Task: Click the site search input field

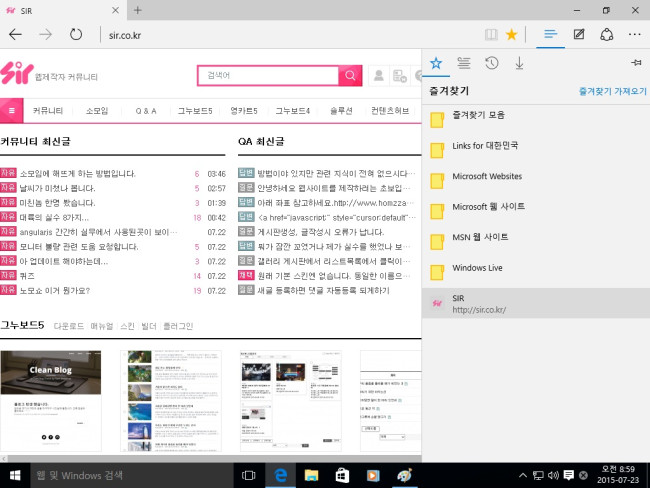Action: point(268,75)
